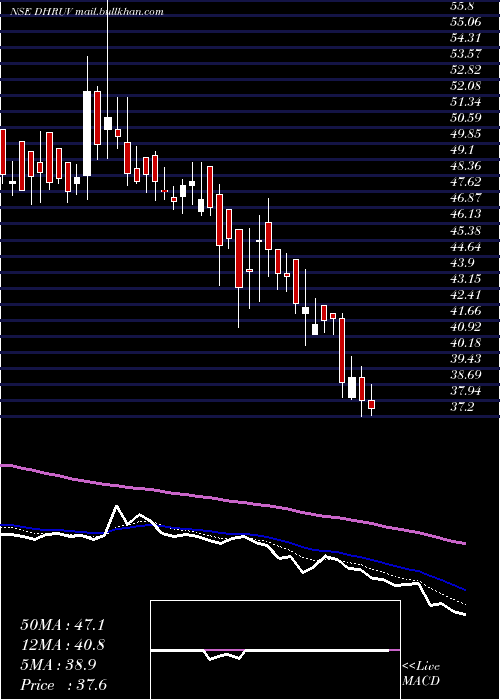The height and width of the screenshot is (700, 500).
Task: Click the last red candlestick near 37.2
Action: coord(371,404)
